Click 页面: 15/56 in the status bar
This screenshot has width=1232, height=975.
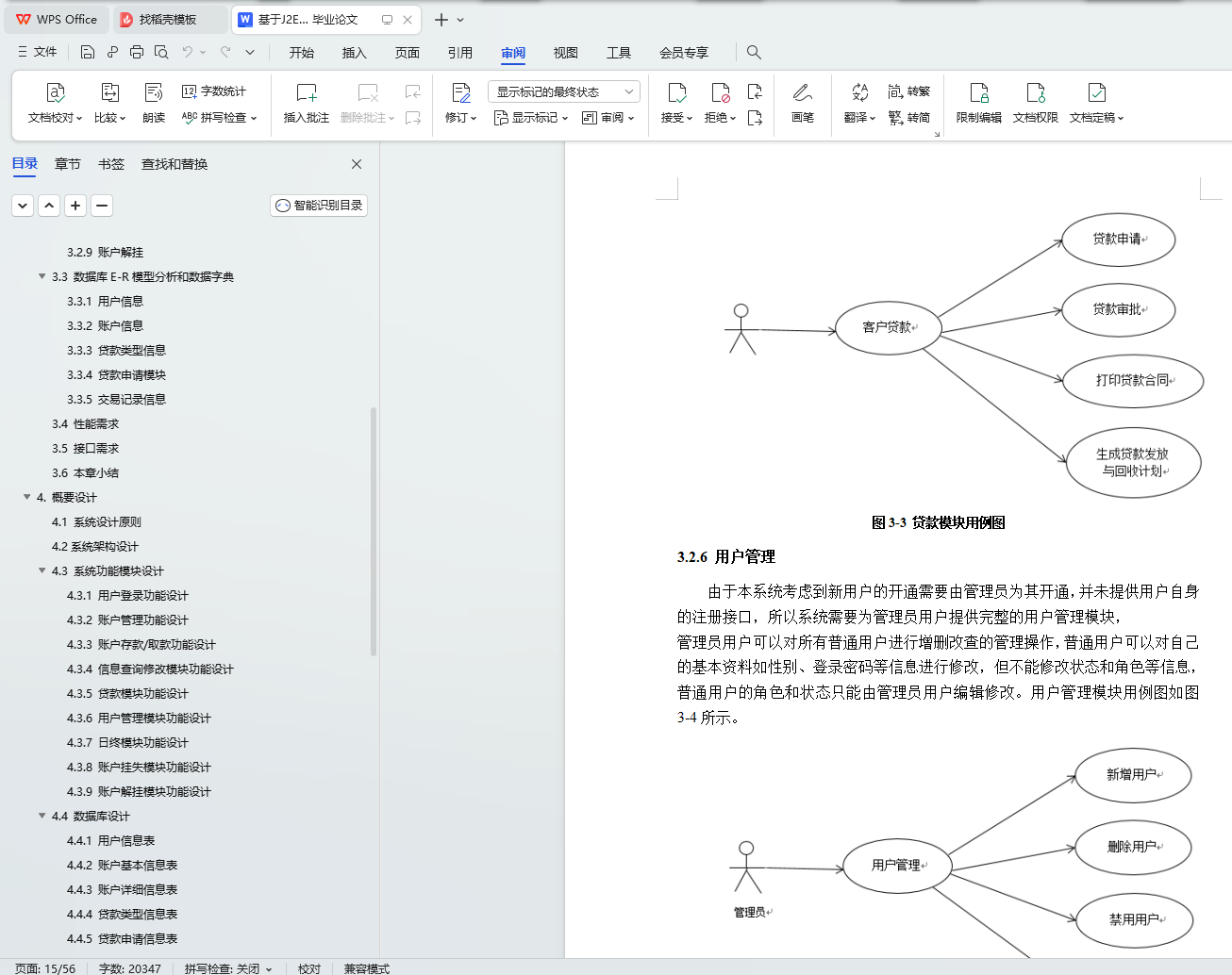click(45, 968)
